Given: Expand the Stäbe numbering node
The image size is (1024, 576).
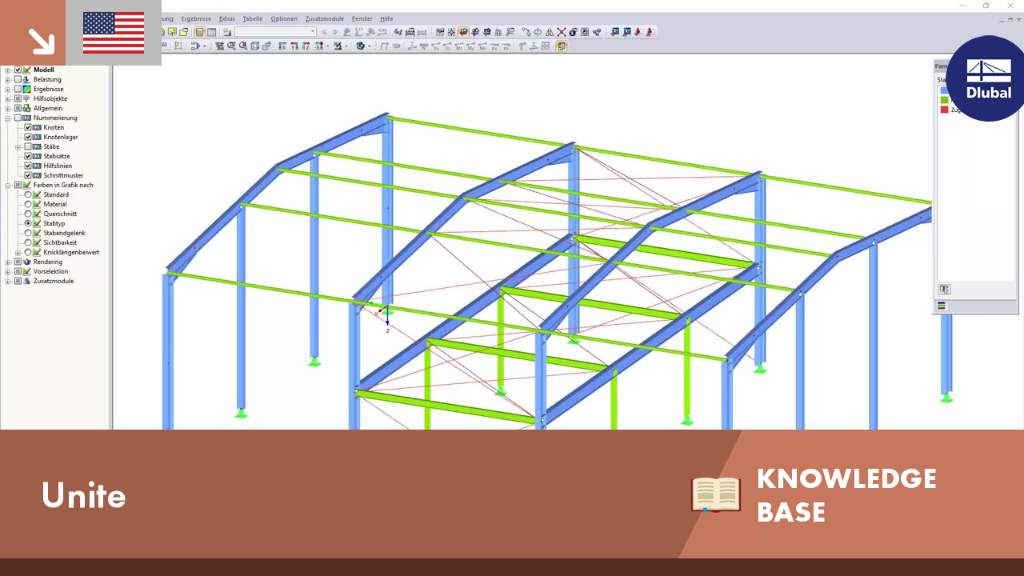Looking at the screenshot, I should (x=18, y=147).
